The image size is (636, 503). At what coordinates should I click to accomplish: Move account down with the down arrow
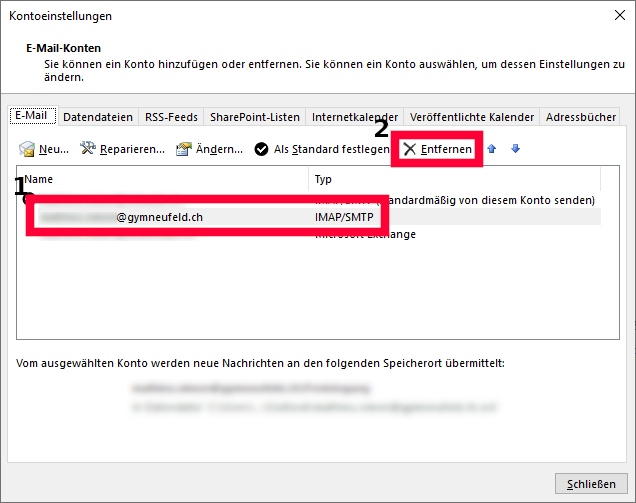[x=515, y=149]
